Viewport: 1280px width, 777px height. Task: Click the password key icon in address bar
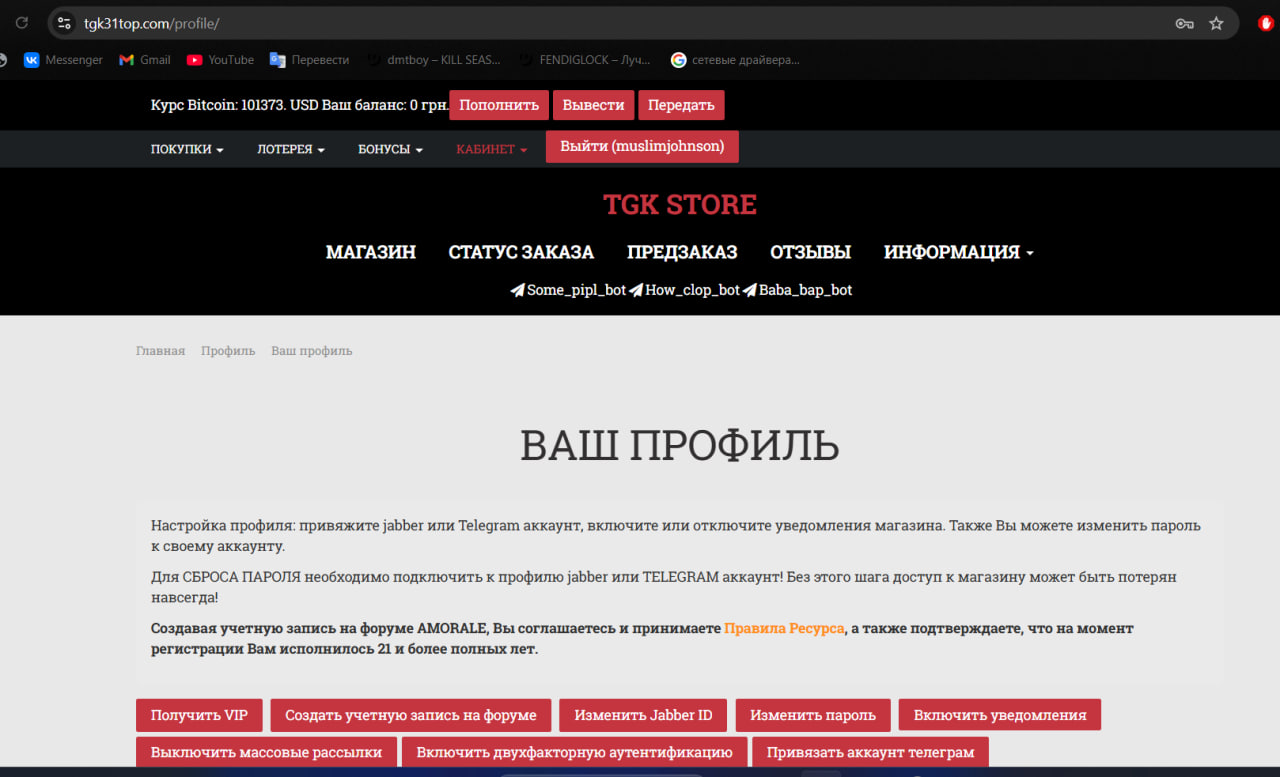click(1184, 23)
